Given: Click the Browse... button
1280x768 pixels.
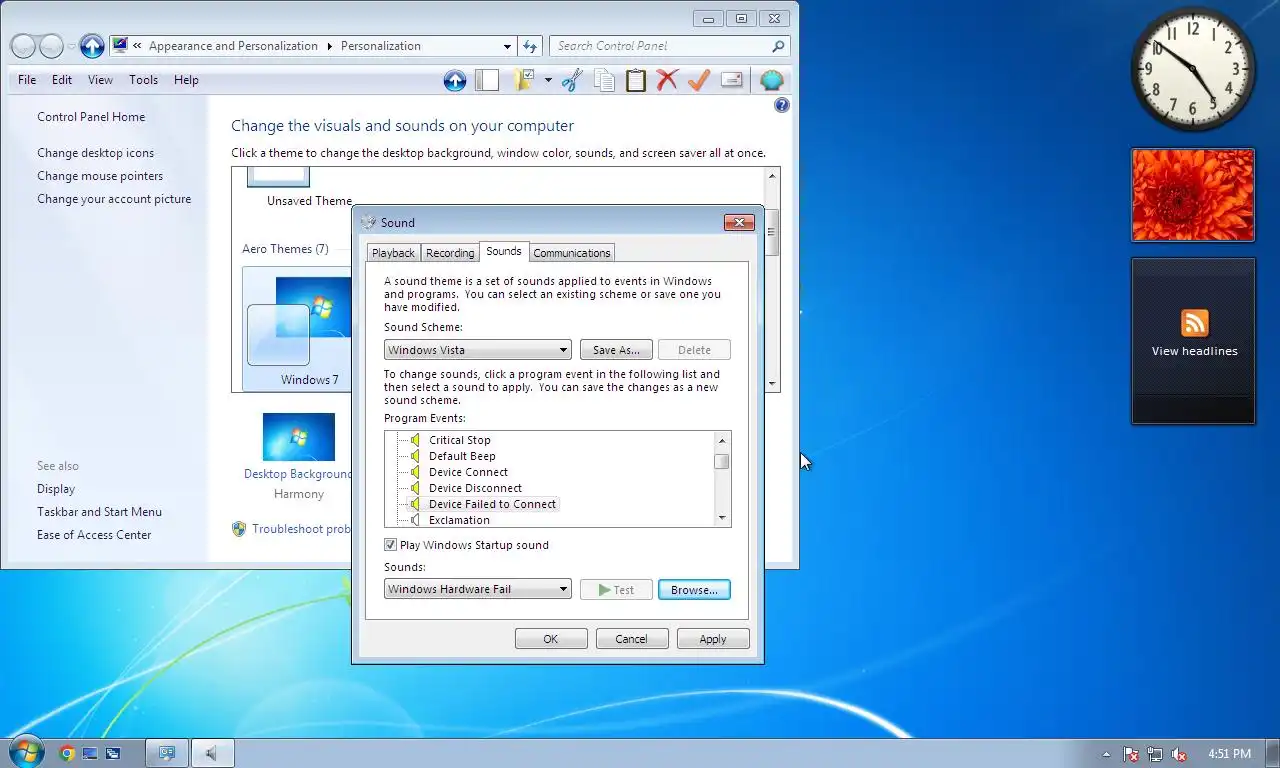Looking at the screenshot, I should point(694,590).
